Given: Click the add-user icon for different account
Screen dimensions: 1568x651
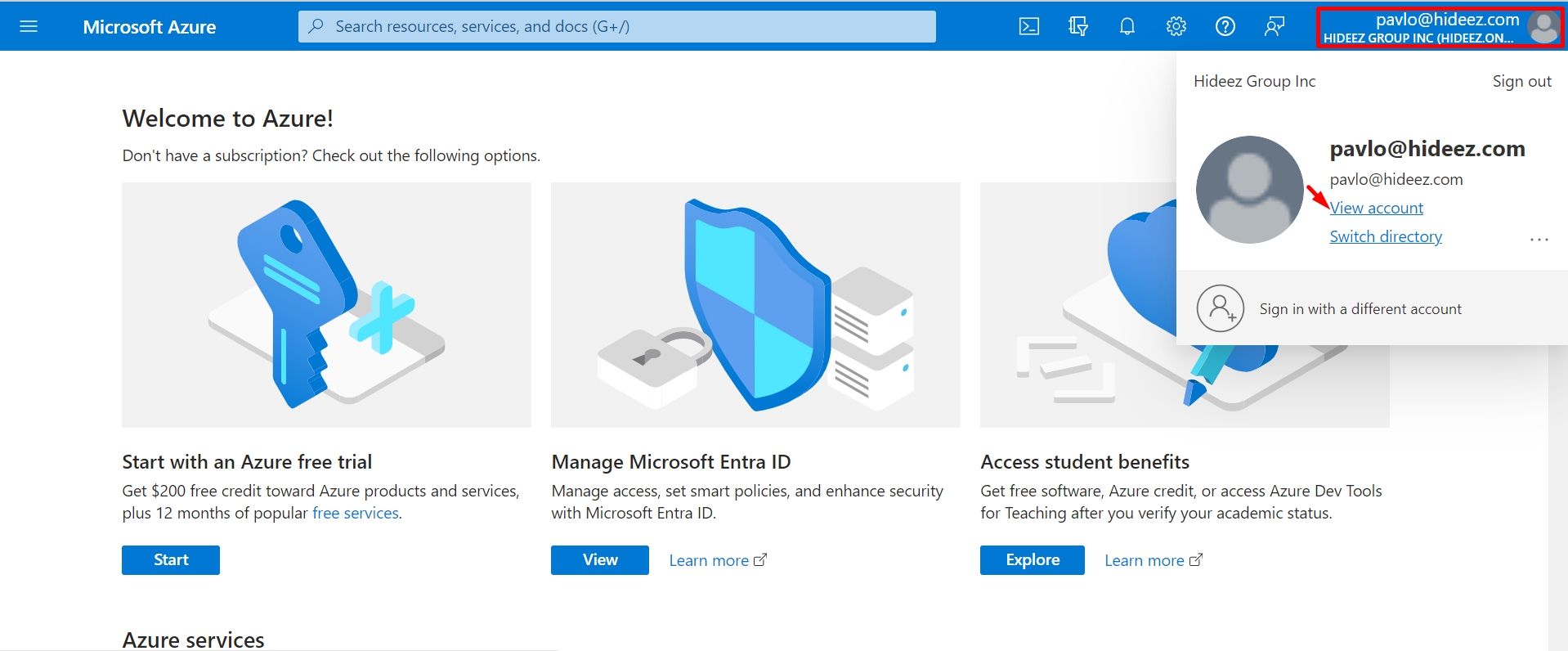Looking at the screenshot, I should coord(1220,308).
